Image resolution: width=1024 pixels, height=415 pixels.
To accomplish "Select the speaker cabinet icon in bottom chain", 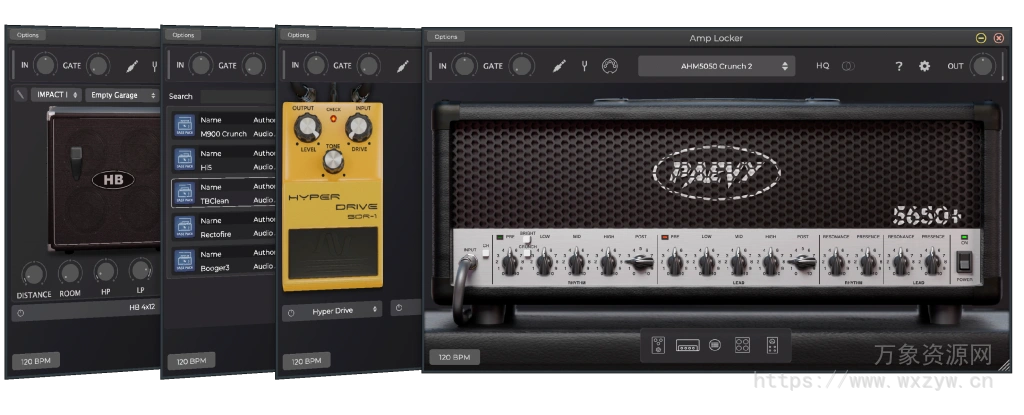I will pos(743,345).
